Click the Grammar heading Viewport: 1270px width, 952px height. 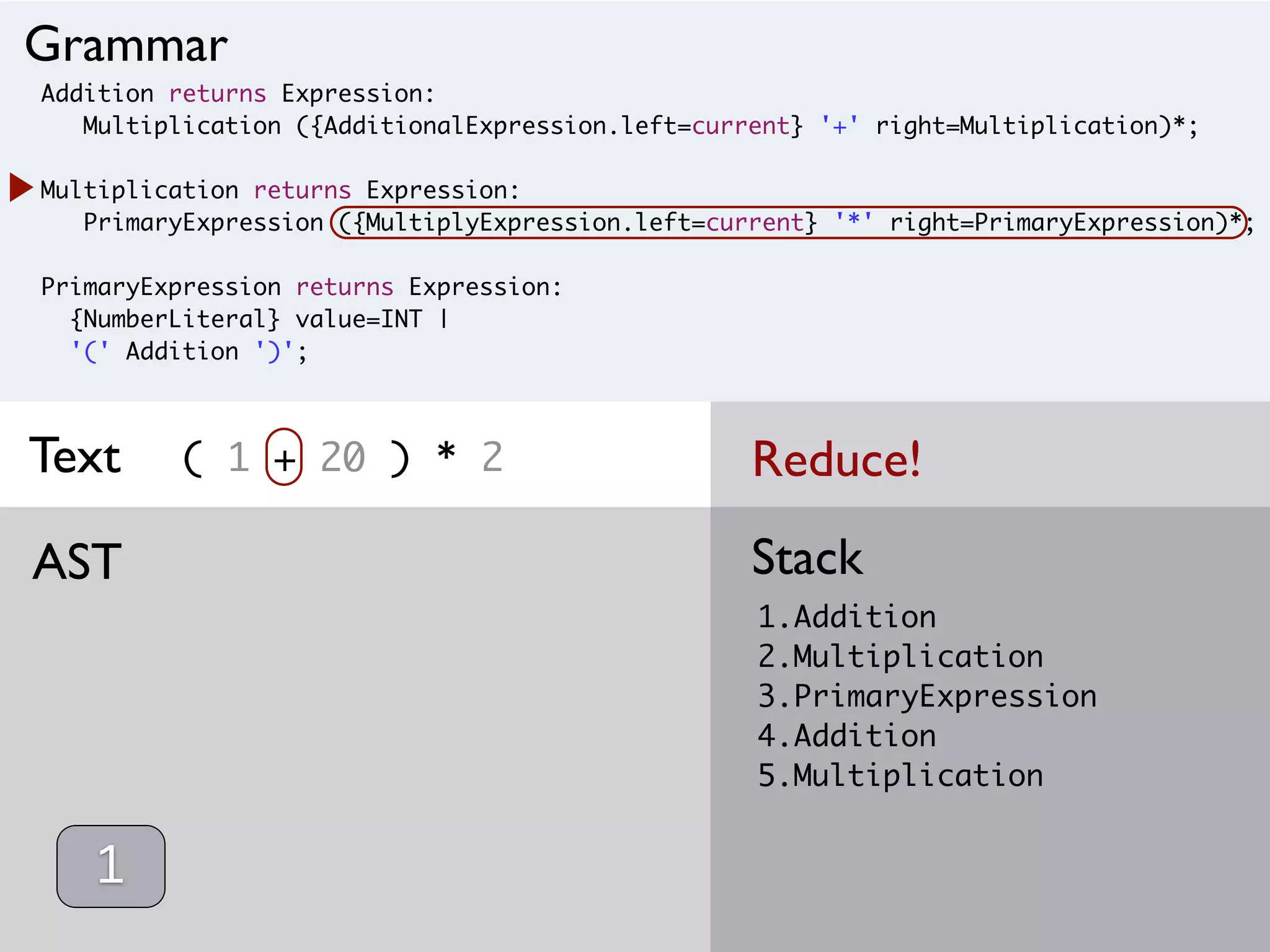tap(127, 45)
